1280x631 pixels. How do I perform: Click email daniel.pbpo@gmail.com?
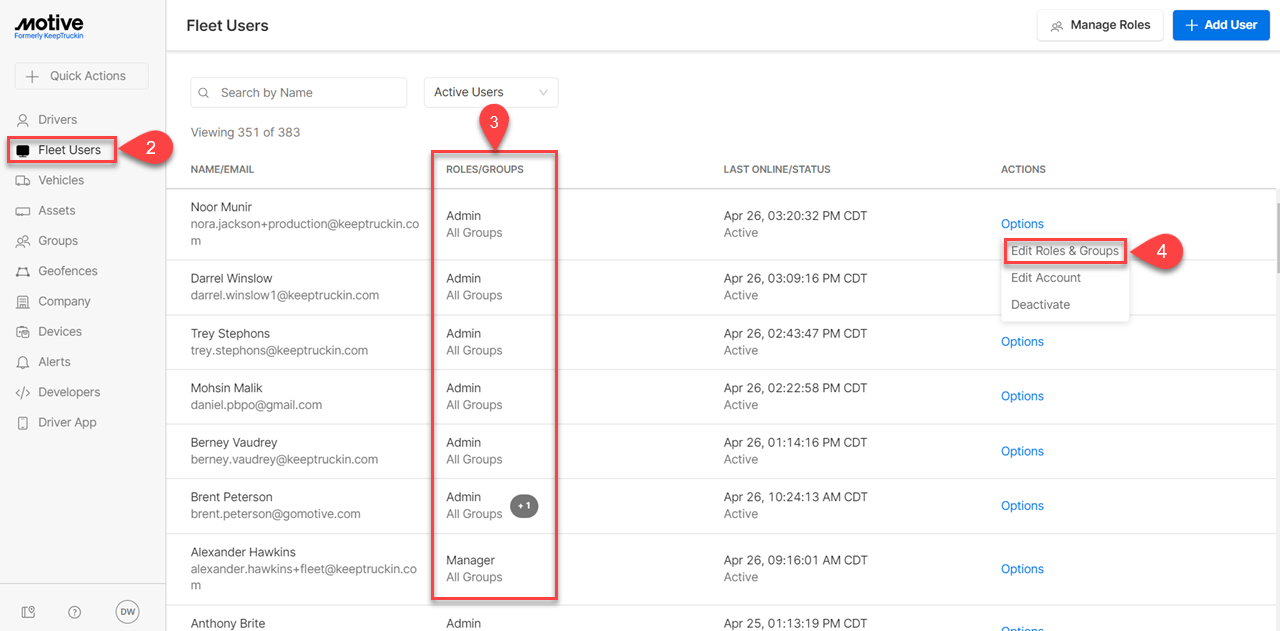tap(256, 405)
